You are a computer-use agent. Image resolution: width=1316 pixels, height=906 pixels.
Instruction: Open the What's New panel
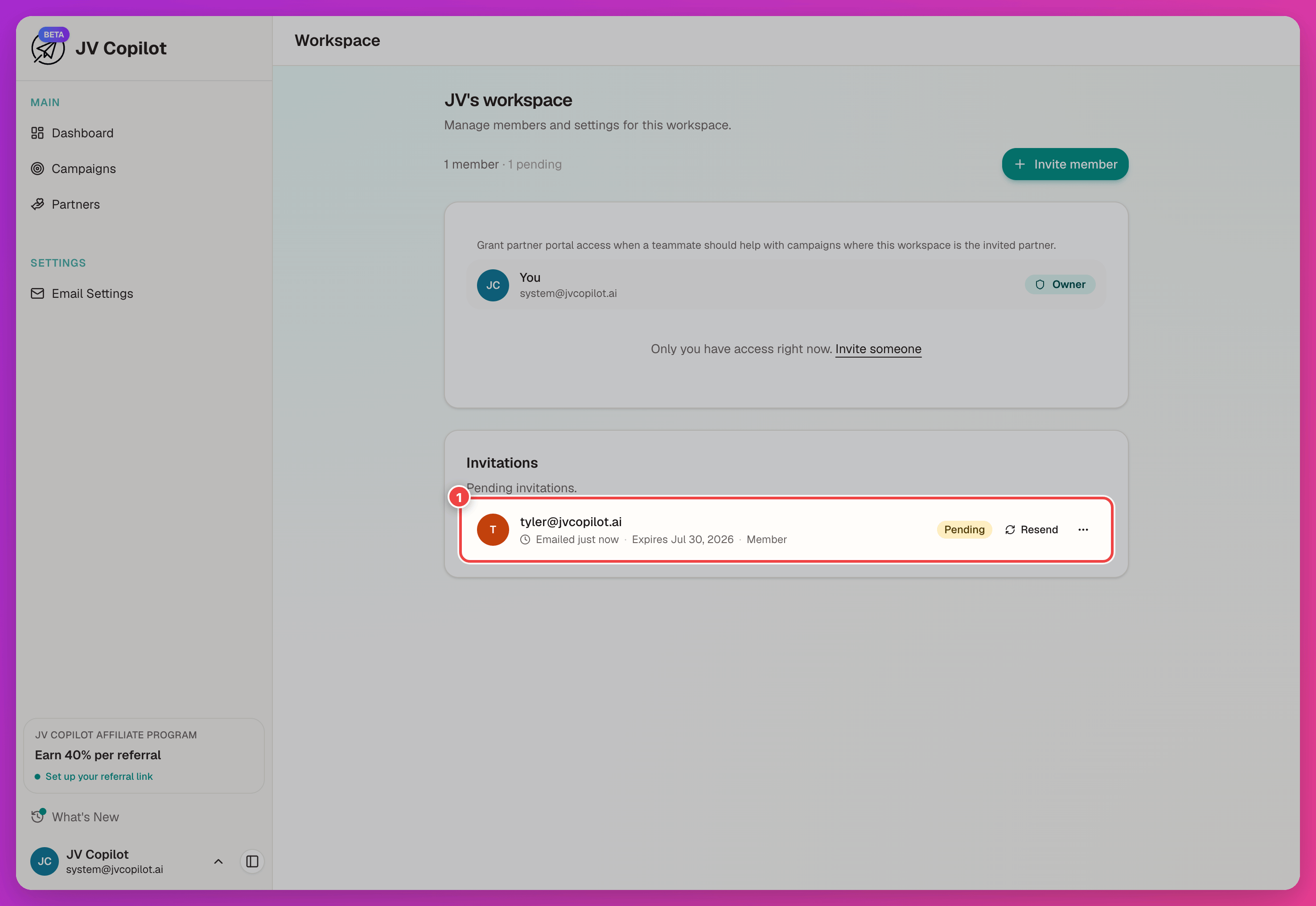85,817
